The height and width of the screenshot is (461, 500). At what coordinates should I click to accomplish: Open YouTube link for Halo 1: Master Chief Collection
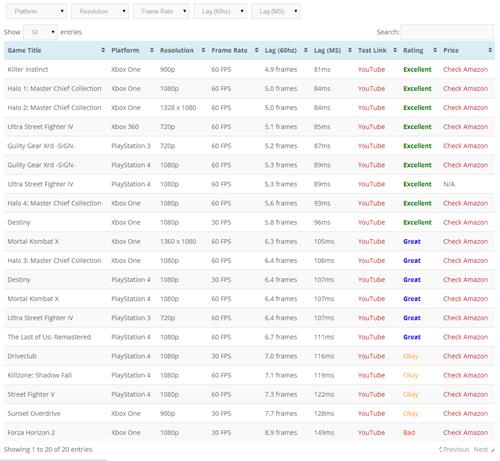point(371,88)
